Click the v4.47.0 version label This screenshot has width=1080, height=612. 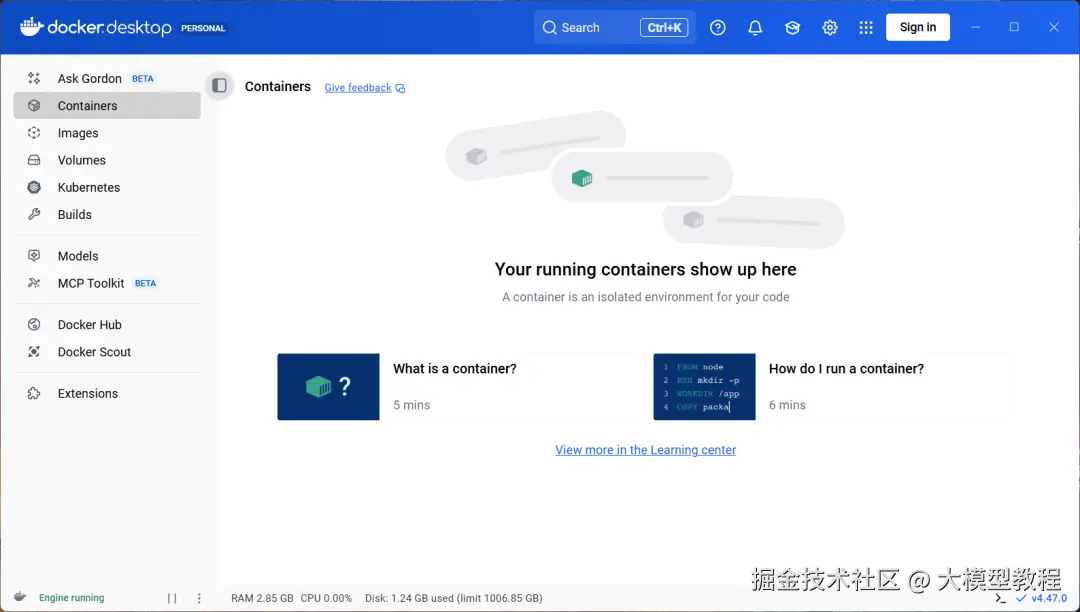pyautogui.click(x=1049, y=598)
